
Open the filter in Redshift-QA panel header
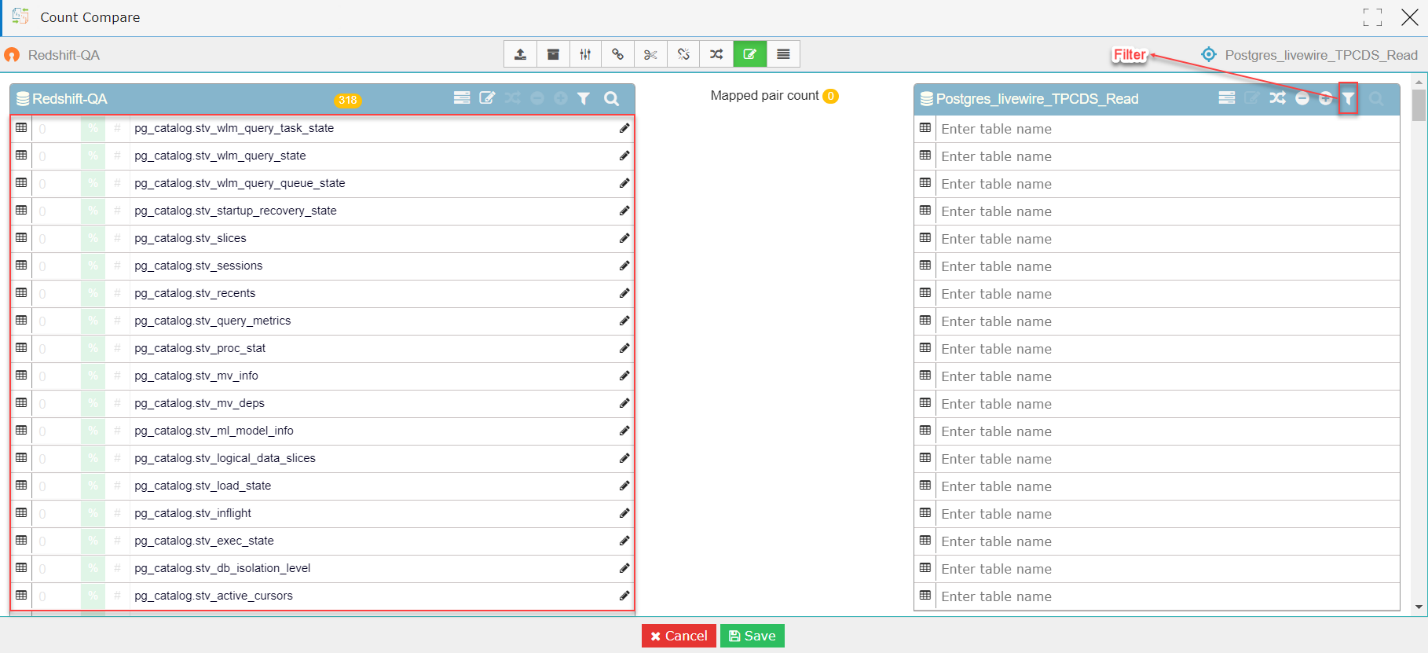point(584,98)
